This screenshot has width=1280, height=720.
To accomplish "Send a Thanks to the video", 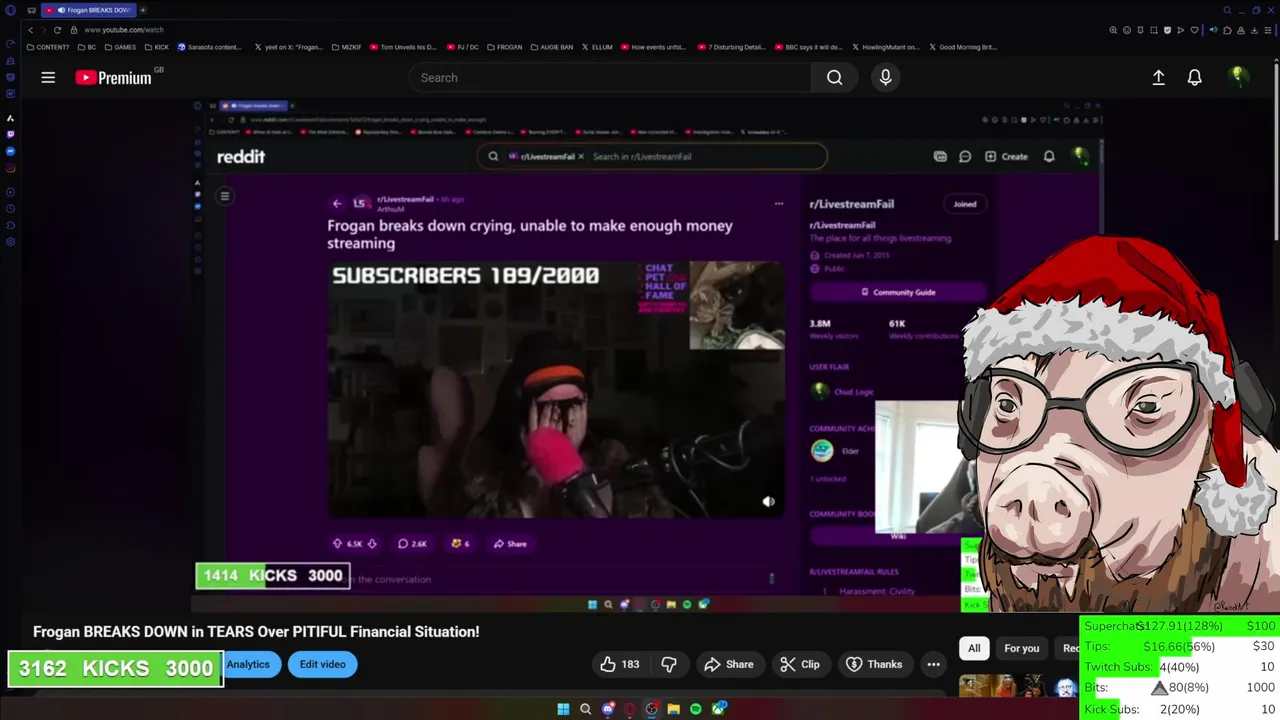I will click(x=874, y=664).
